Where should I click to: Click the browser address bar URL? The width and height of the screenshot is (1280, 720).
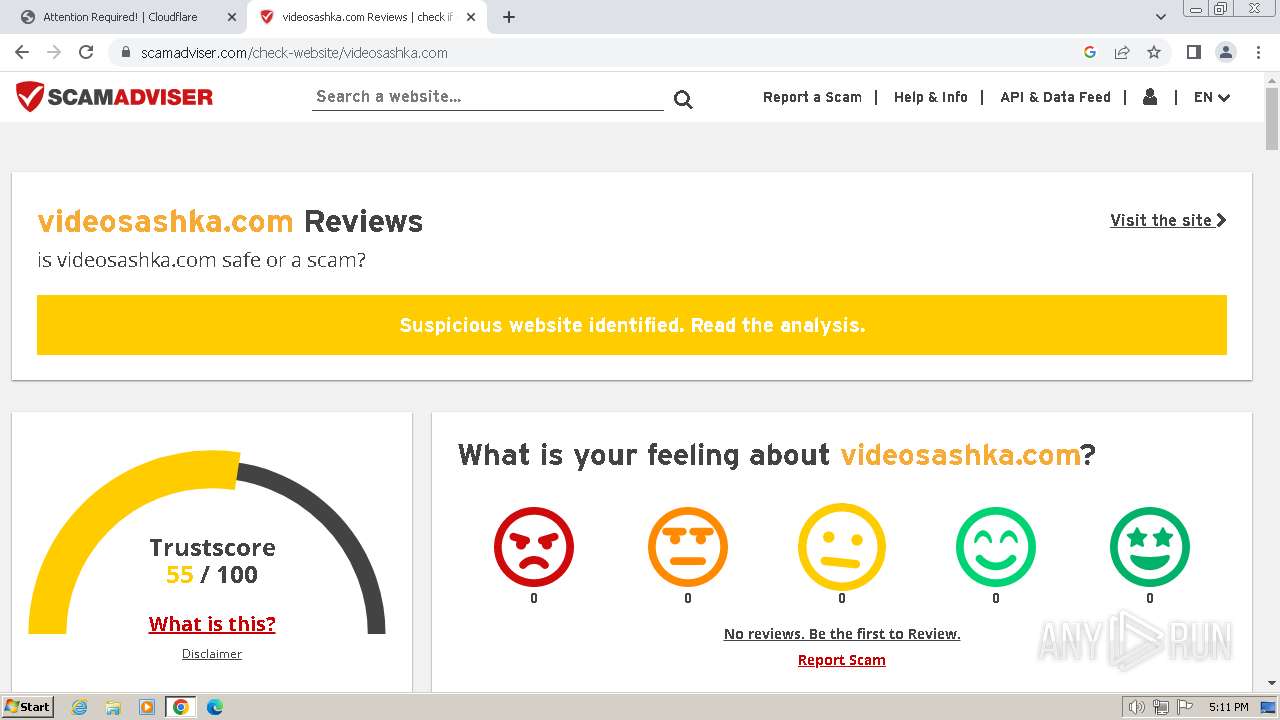[x=294, y=53]
